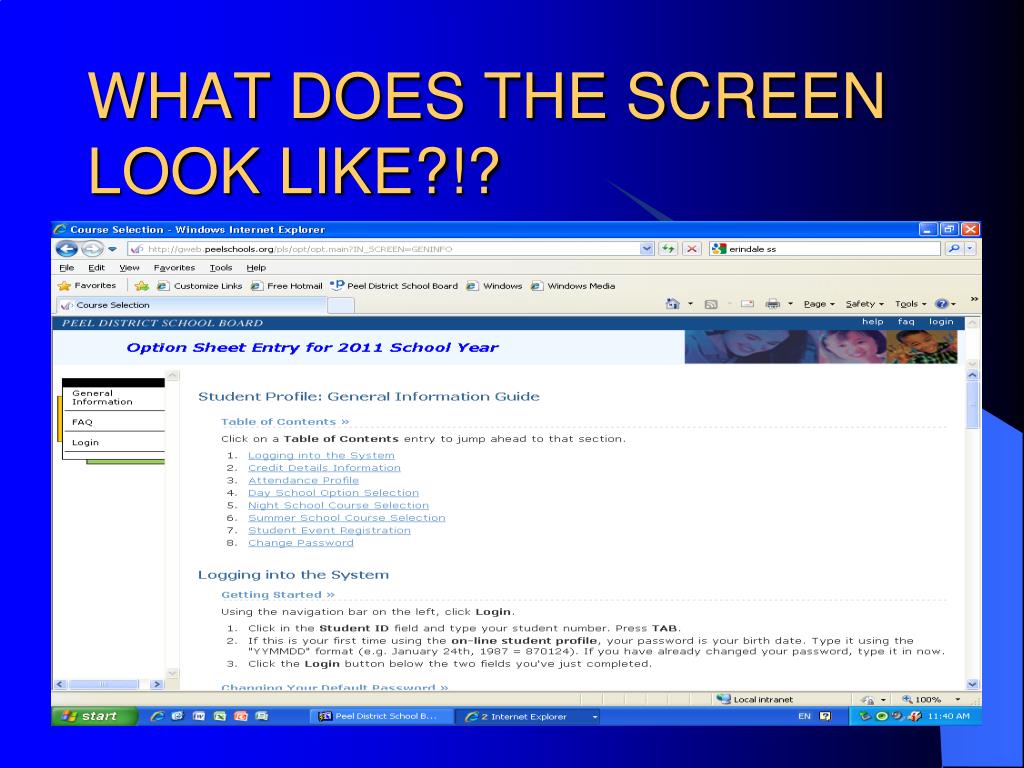Open the Tools menu in menu bar
The width and height of the screenshot is (1024, 768).
221,268
